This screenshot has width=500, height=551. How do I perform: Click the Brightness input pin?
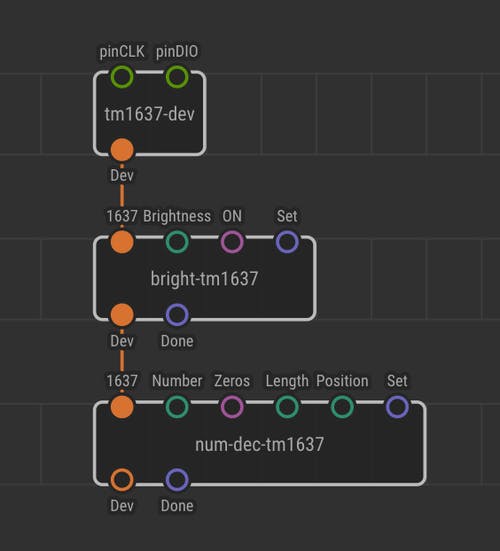[x=177, y=242]
